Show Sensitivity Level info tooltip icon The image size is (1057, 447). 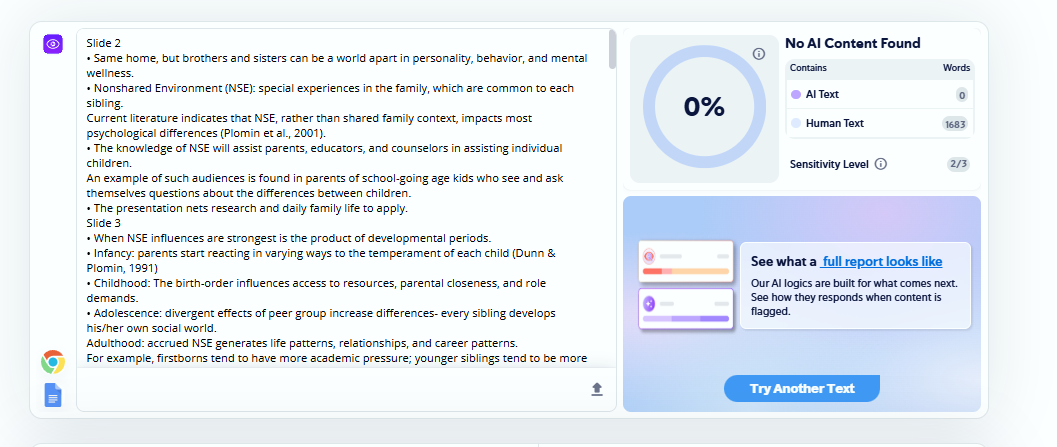tap(880, 164)
